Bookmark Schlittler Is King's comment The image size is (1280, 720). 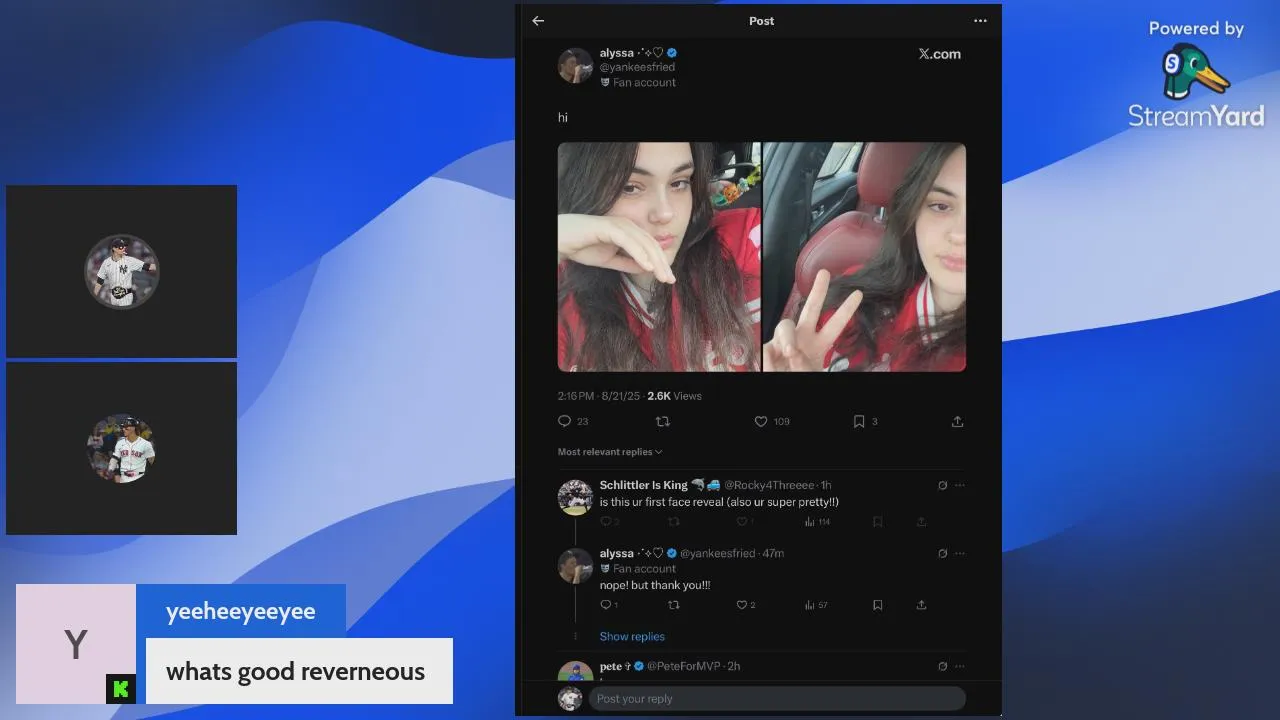[x=877, y=521]
